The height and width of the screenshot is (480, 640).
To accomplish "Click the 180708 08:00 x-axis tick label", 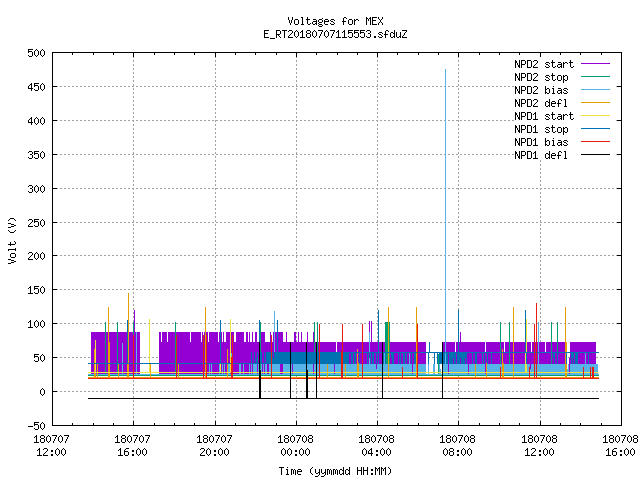I will click(457, 446).
